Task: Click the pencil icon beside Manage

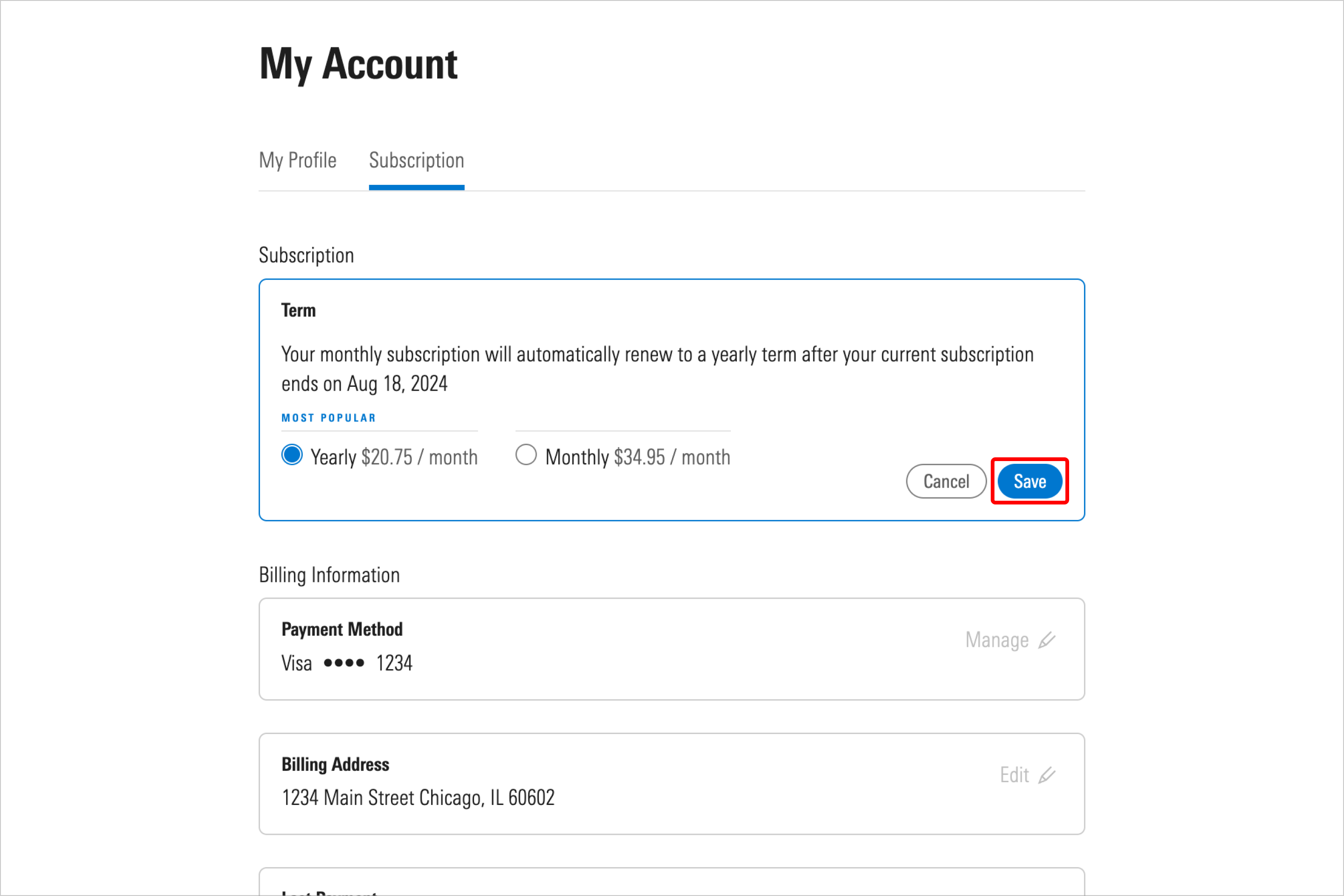Action: point(1047,640)
